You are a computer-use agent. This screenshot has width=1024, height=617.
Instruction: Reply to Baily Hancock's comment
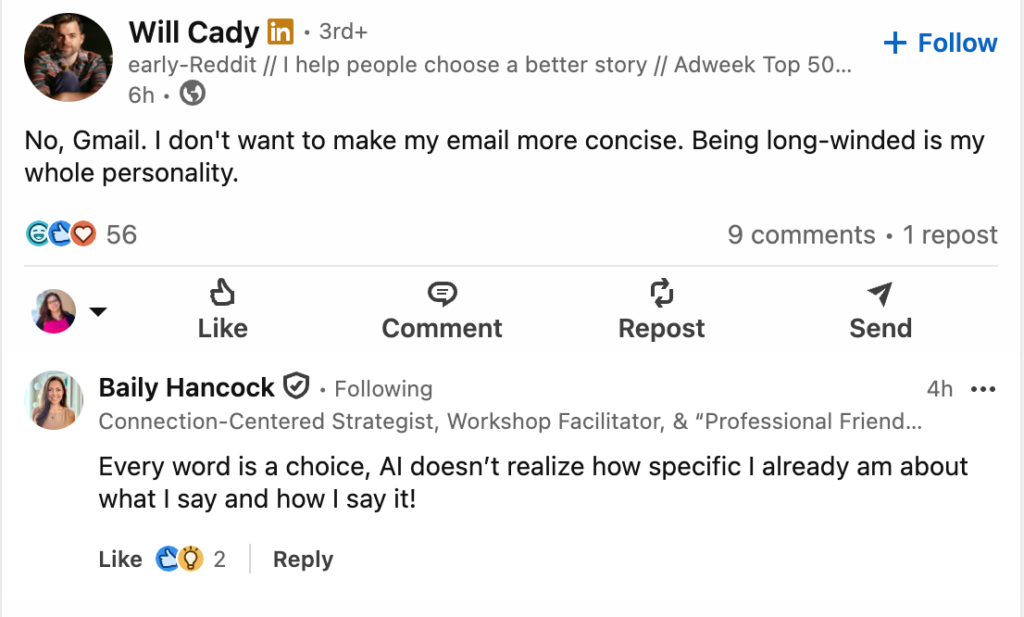[x=302, y=559]
